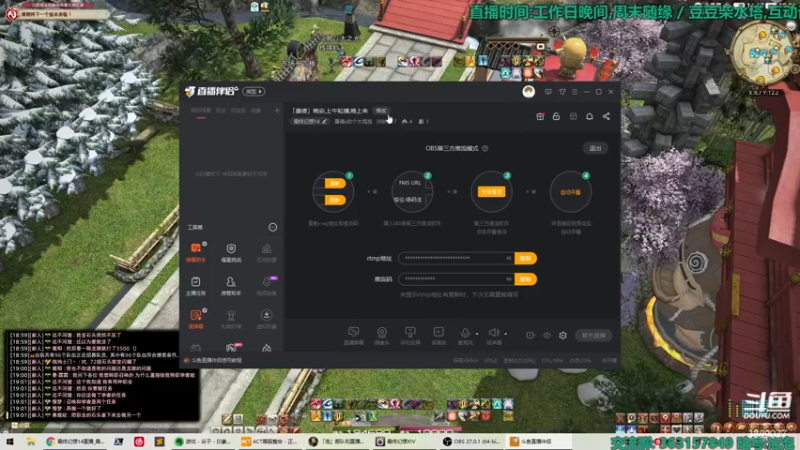
Task: Add multimedia source with play icon
Action: pos(438,336)
